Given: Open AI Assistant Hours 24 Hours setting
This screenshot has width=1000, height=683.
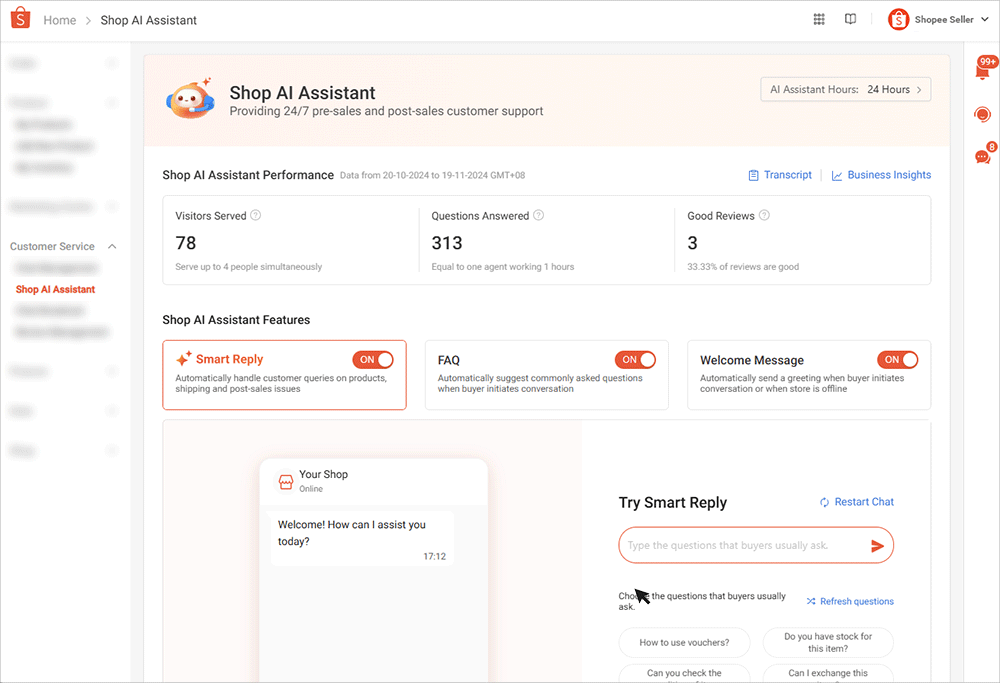Looking at the screenshot, I should (846, 89).
